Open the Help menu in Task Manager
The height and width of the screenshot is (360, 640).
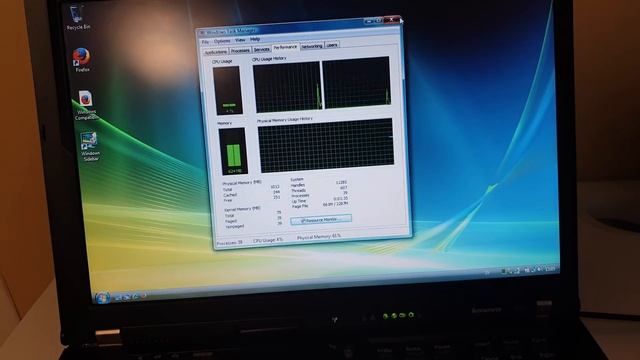255,39
